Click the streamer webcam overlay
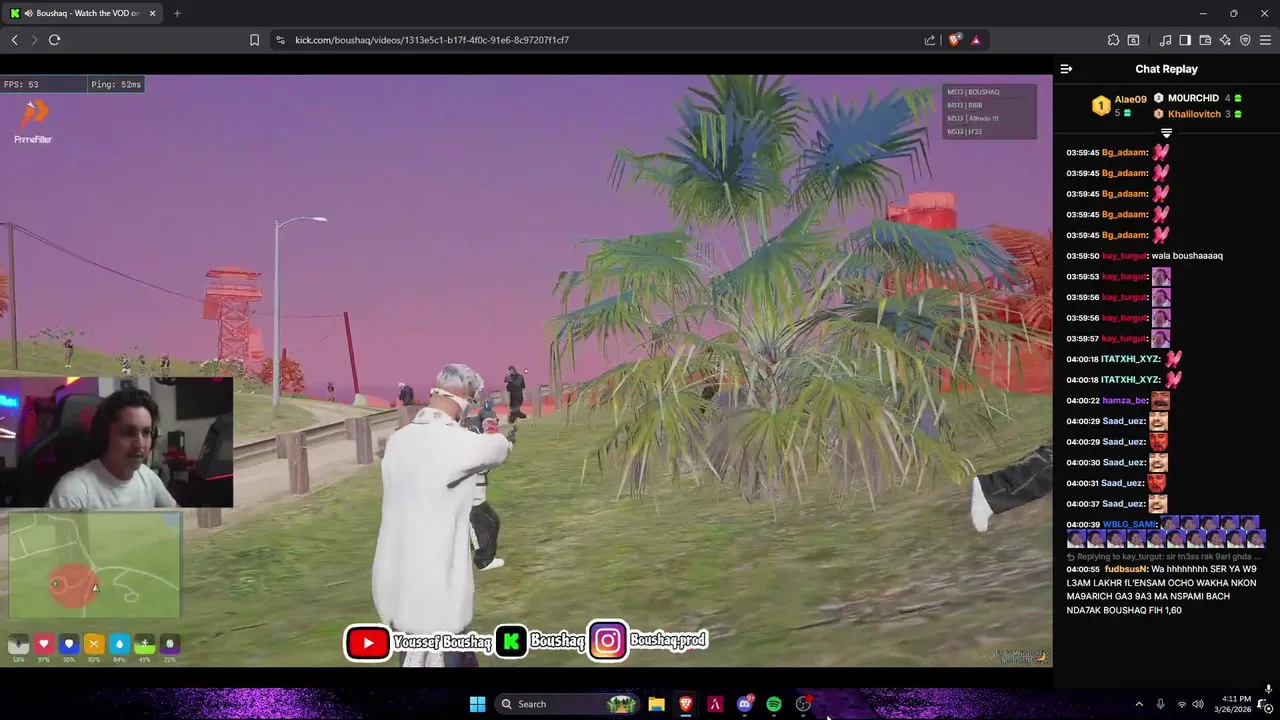 click(x=116, y=443)
